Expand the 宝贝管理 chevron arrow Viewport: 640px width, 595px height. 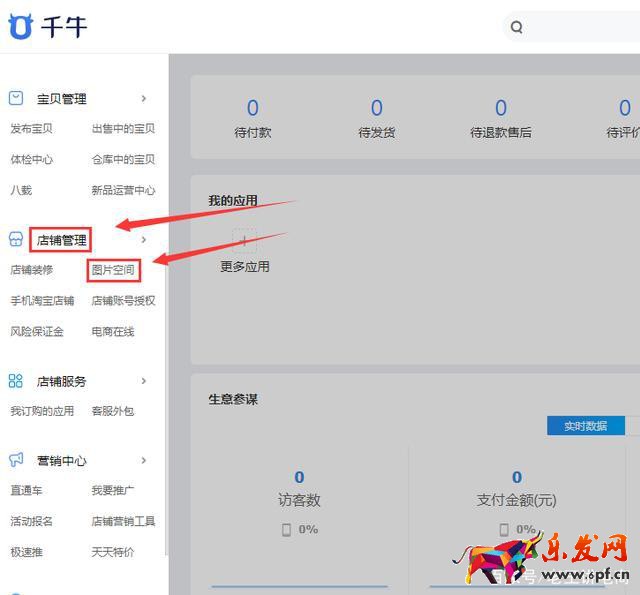[144, 98]
